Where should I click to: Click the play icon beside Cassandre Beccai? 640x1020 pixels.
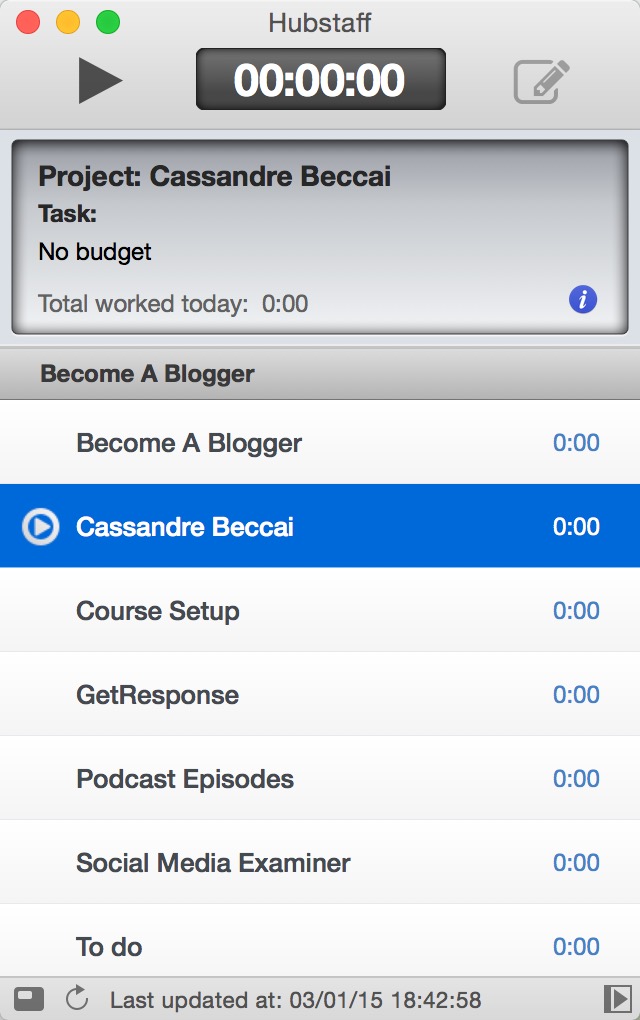[x=40, y=526]
